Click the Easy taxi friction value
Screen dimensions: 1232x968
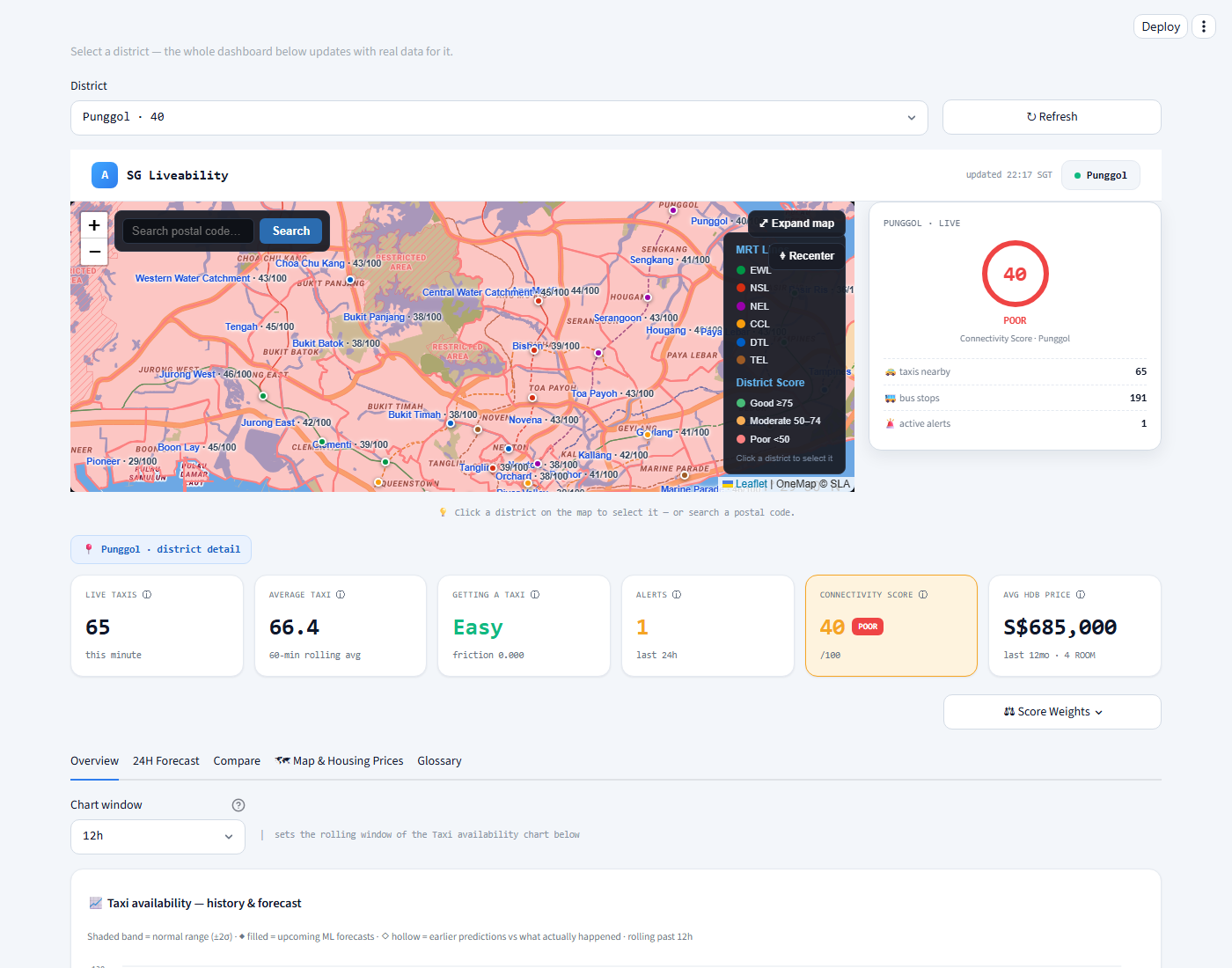point(478,627)
